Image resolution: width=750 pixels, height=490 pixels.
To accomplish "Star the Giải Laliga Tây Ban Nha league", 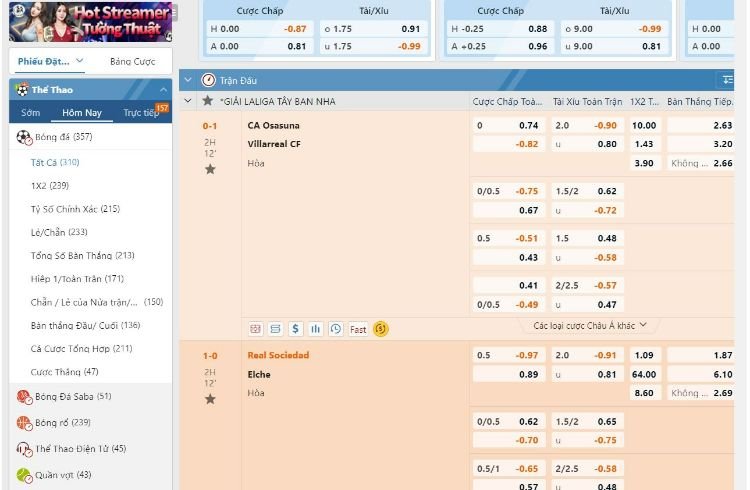I will point(207,101).
